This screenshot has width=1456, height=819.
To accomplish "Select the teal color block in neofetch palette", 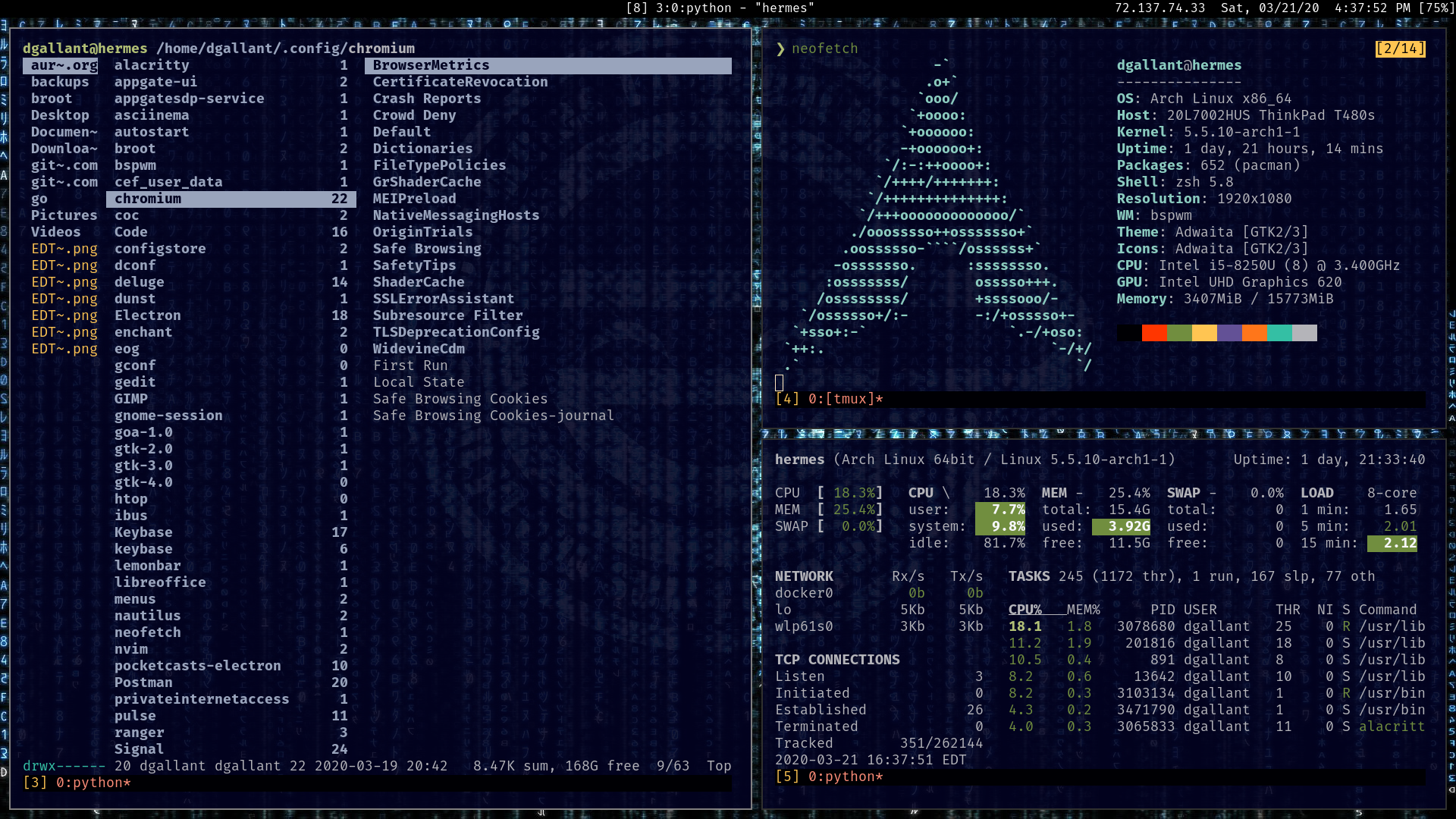I will click(x=1279, y=333).
